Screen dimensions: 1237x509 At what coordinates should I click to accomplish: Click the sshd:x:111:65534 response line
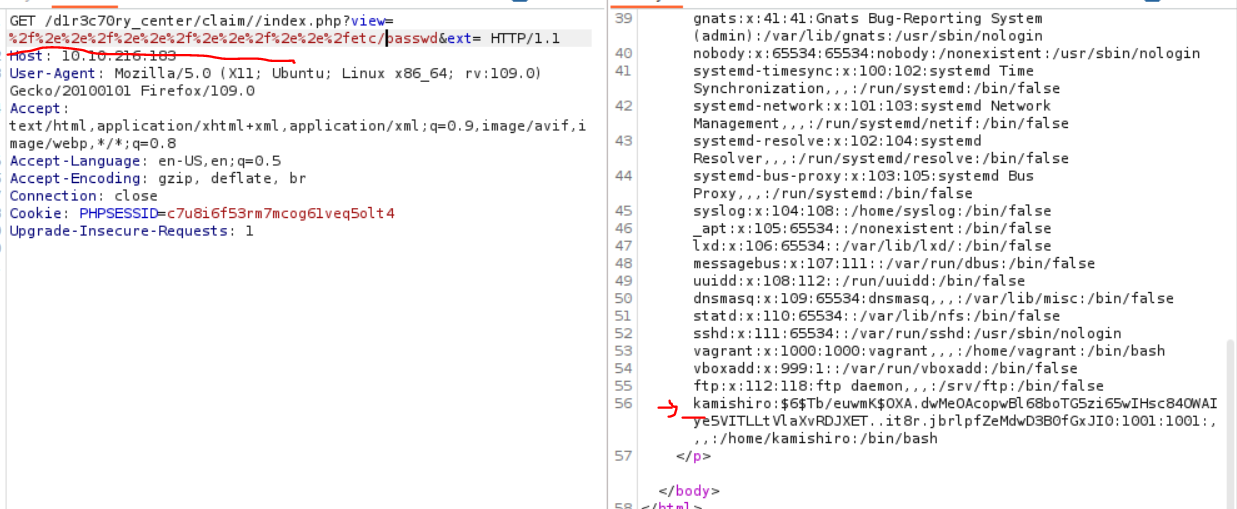point(907,333)
